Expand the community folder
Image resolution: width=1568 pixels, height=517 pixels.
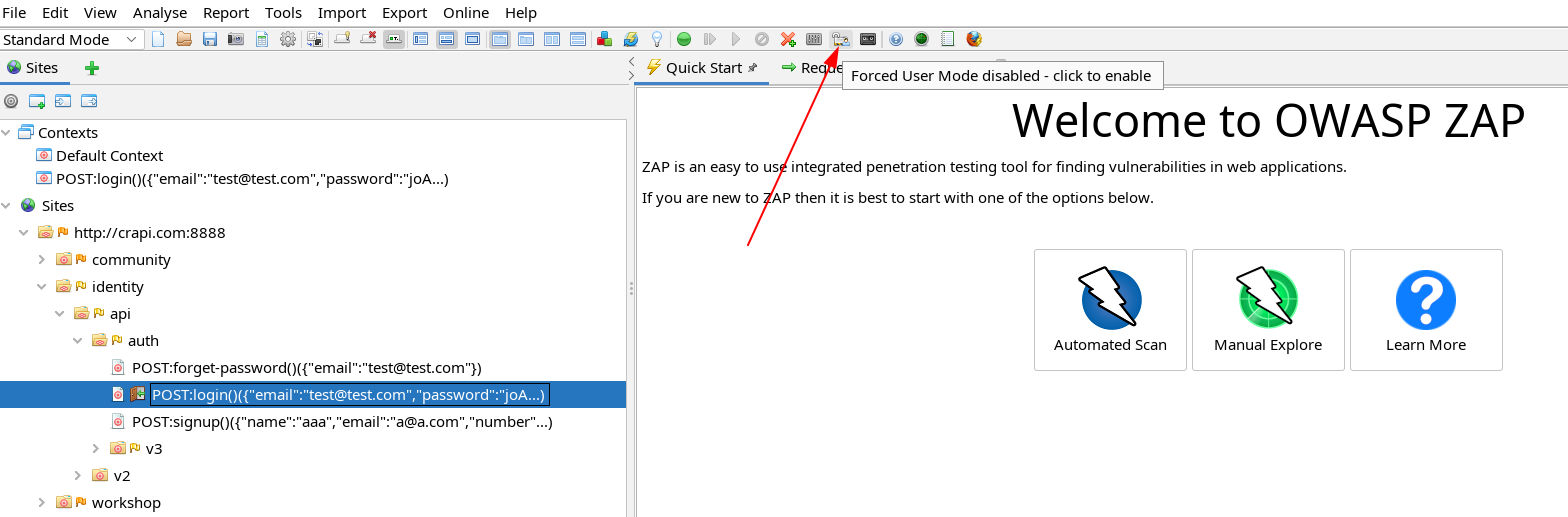pos(42,260)
